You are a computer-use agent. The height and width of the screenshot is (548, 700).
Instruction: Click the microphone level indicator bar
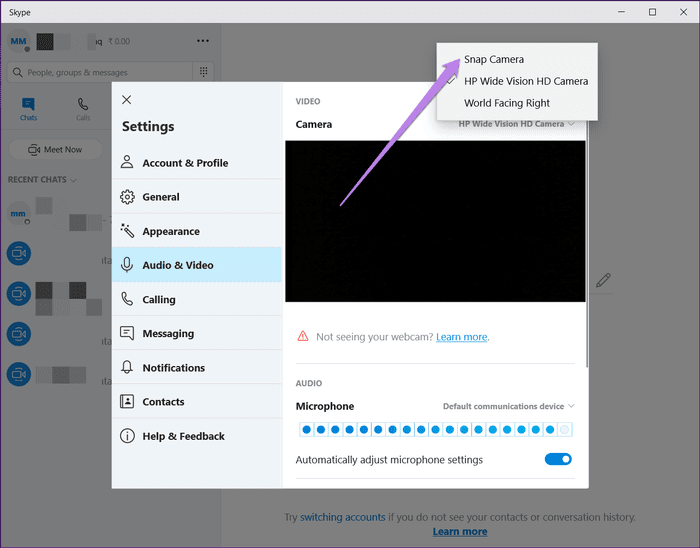click(x=434, y=429)
